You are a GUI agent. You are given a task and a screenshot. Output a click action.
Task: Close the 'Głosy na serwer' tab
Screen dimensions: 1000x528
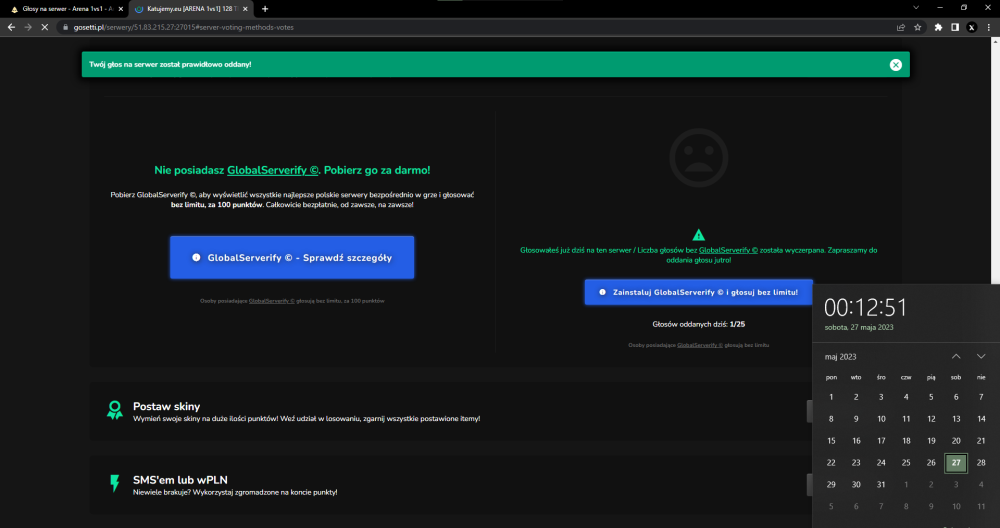tap(121, 9)
